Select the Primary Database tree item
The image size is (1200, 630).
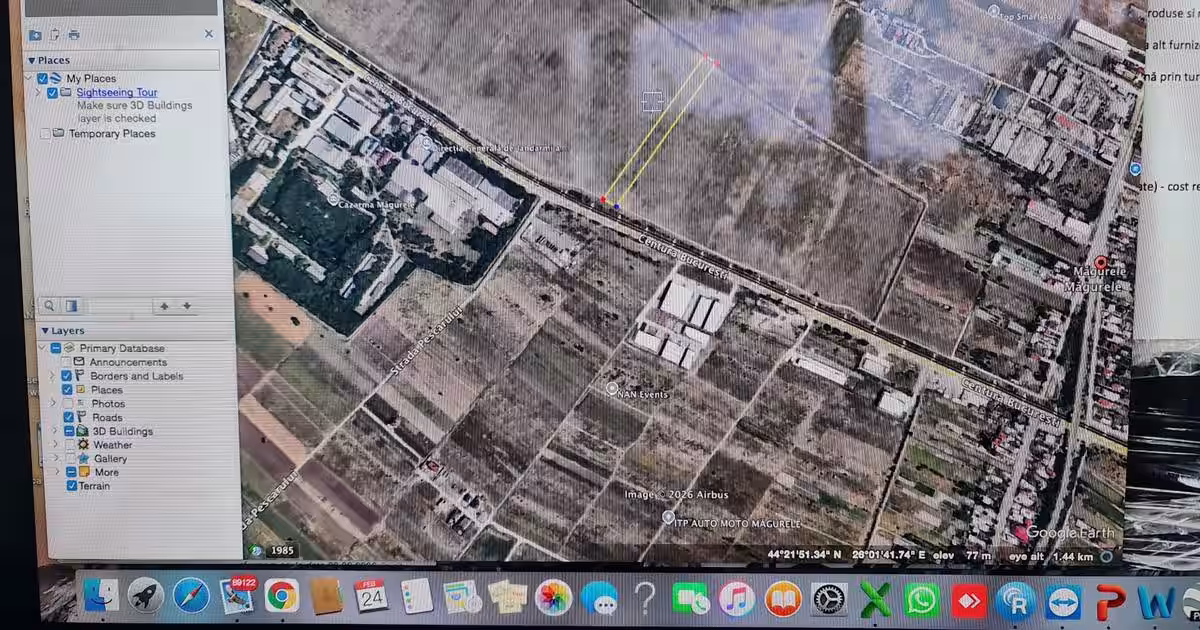122,348
